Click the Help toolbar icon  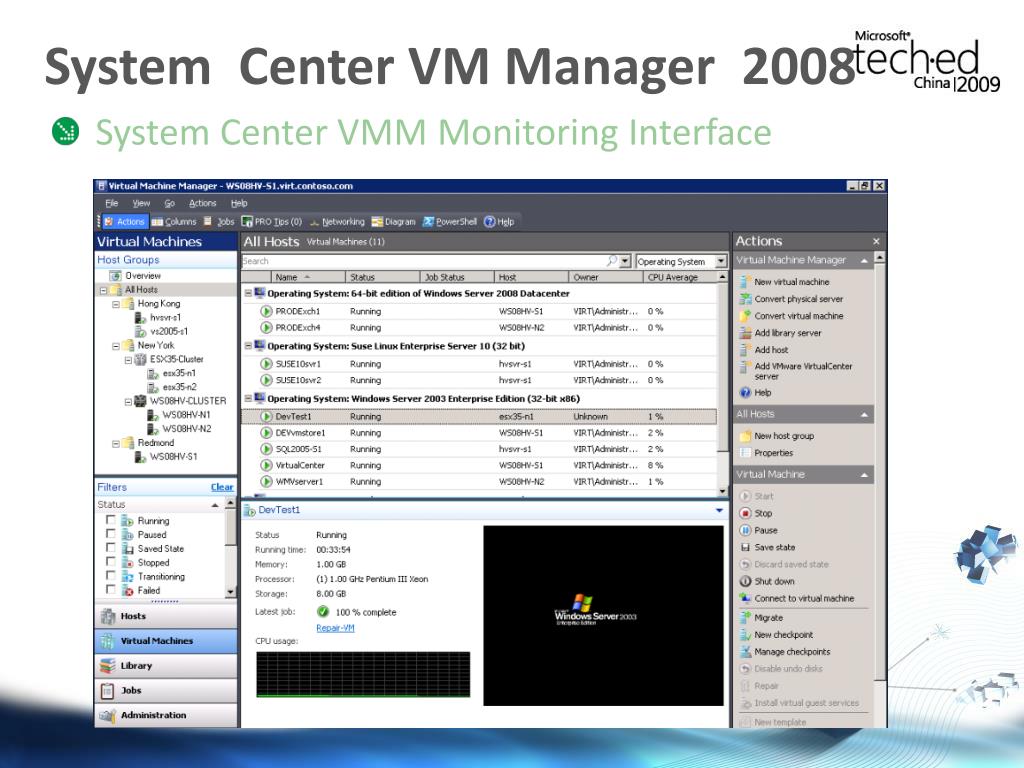tap(499, 222)
